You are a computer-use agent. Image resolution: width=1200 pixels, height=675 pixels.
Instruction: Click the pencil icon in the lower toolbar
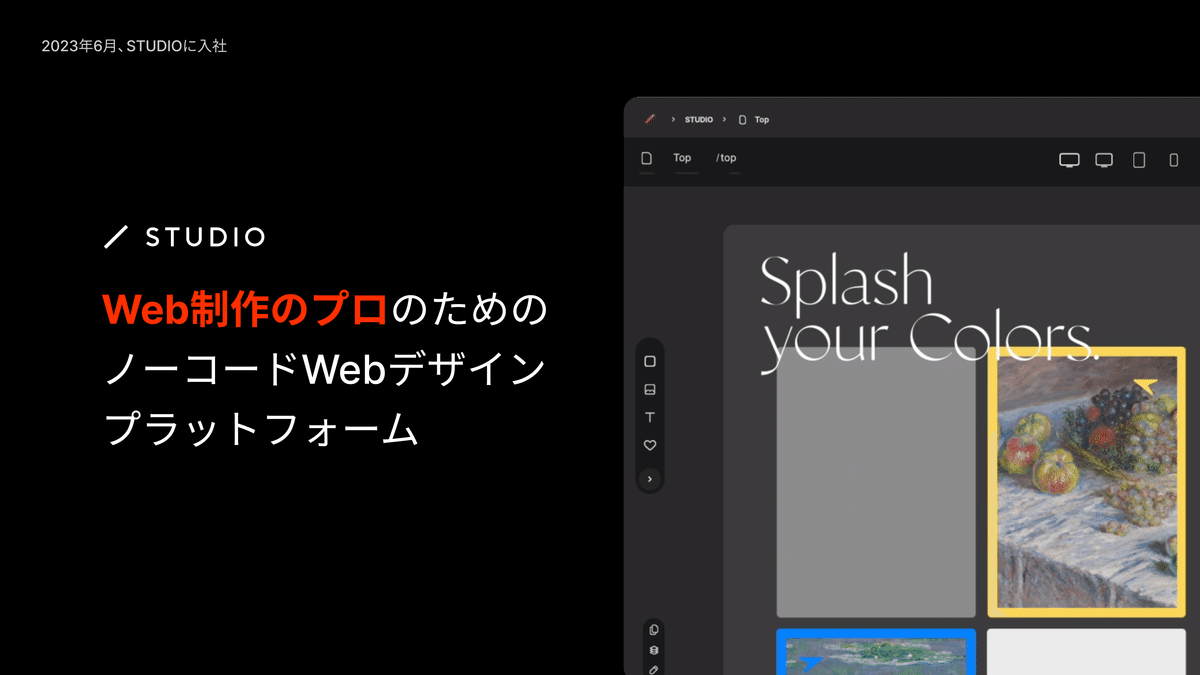654,669
